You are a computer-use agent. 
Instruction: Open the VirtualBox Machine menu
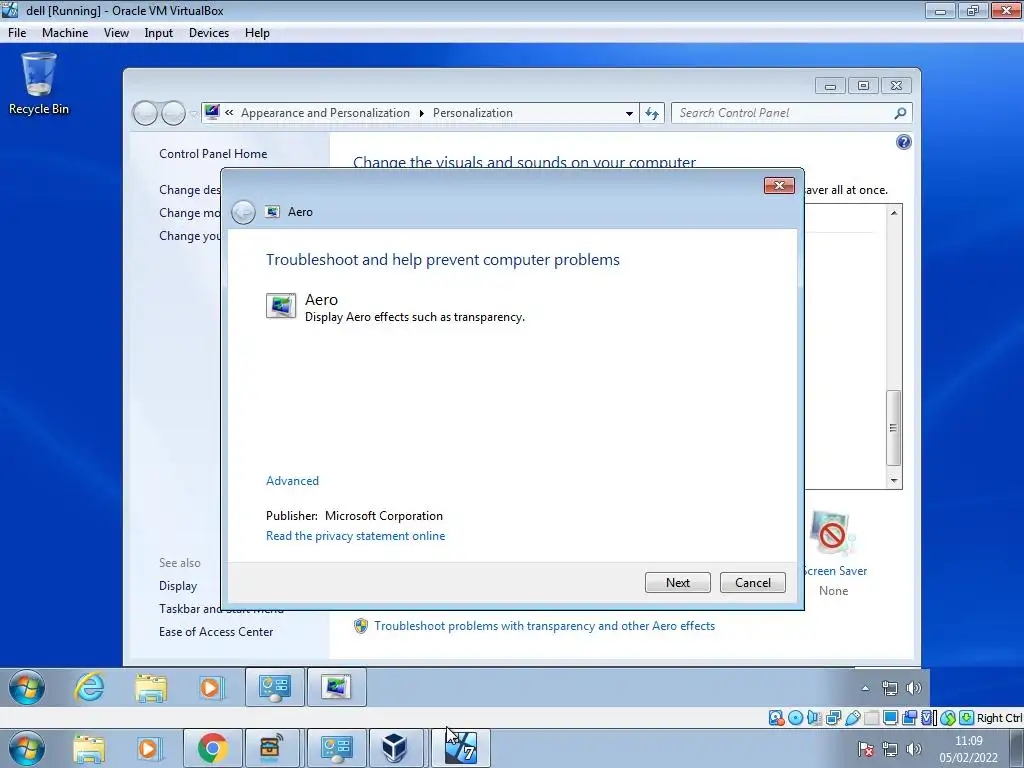click(x=65, y=33)
